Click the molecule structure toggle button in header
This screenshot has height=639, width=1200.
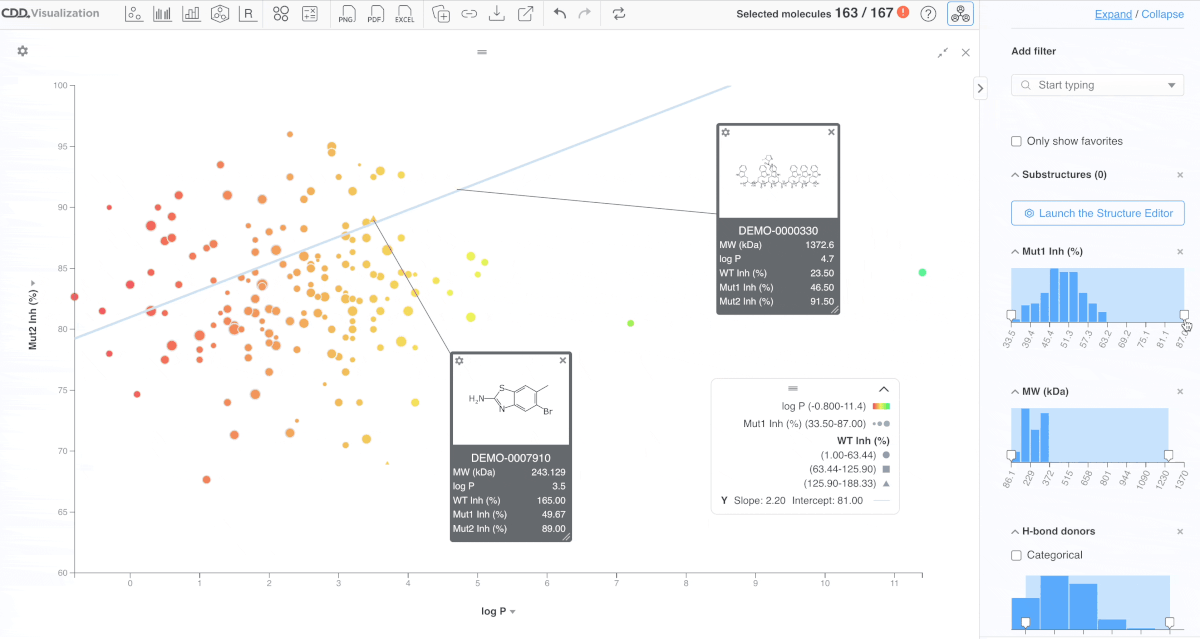[x=959, y=14]
